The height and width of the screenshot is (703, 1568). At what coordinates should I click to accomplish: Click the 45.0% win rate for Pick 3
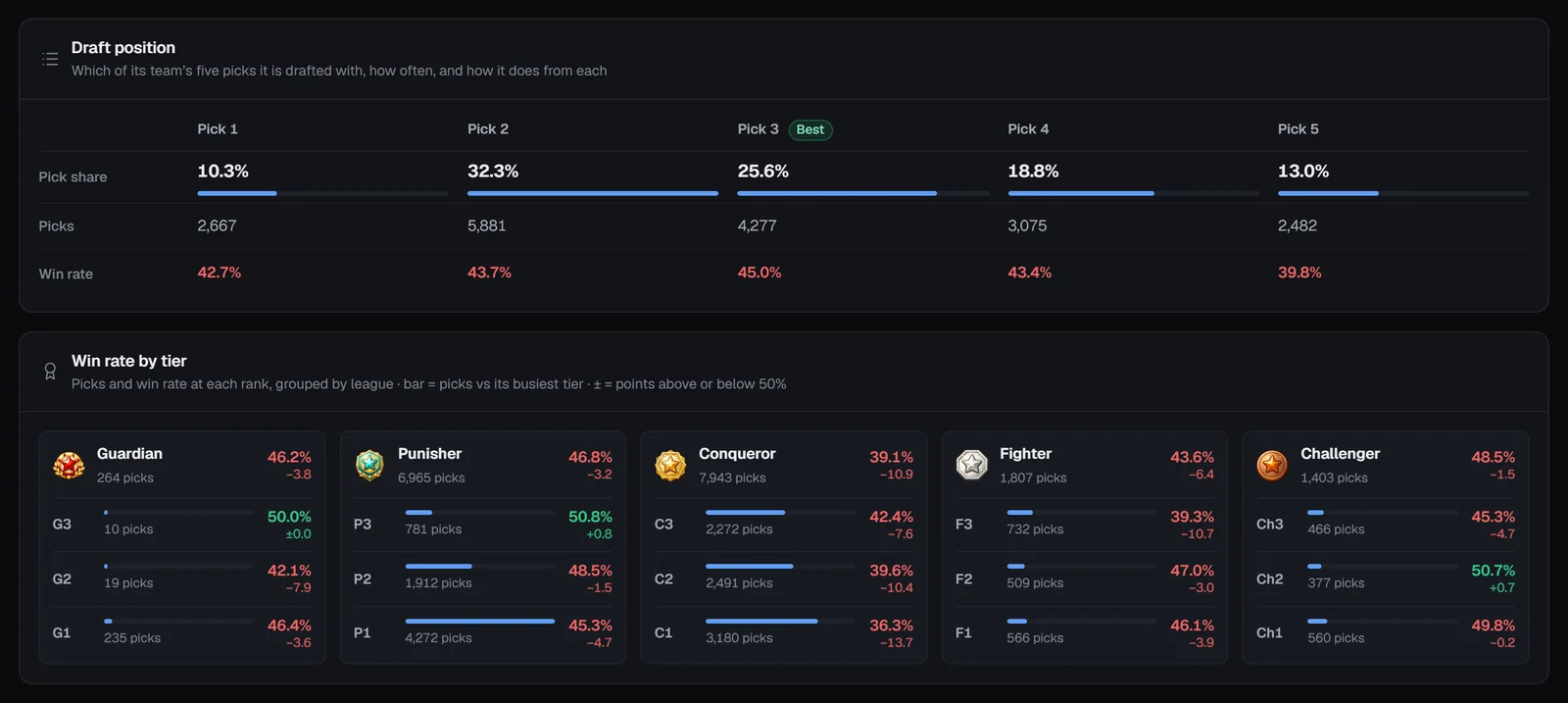[x=759, y=273]
